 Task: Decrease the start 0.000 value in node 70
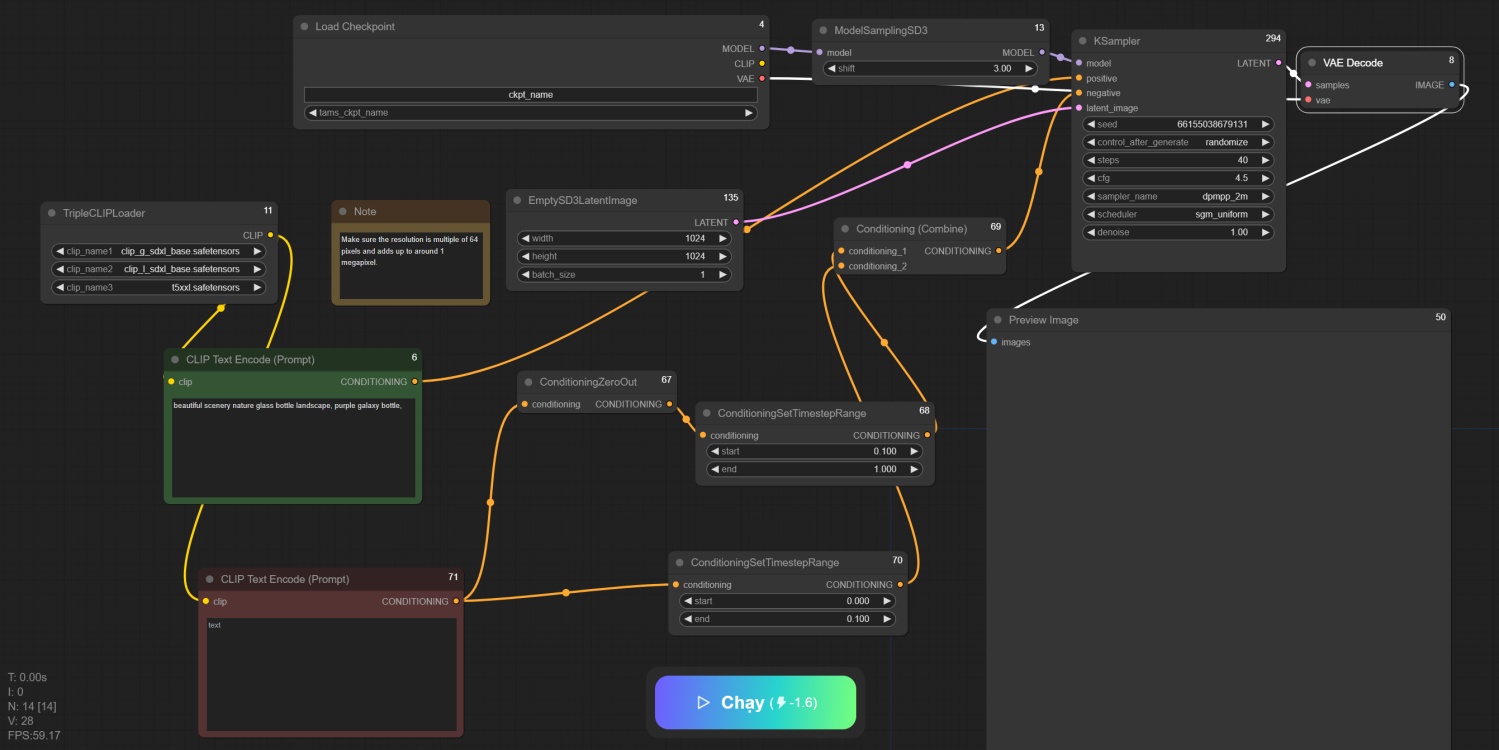click(688, 601)
